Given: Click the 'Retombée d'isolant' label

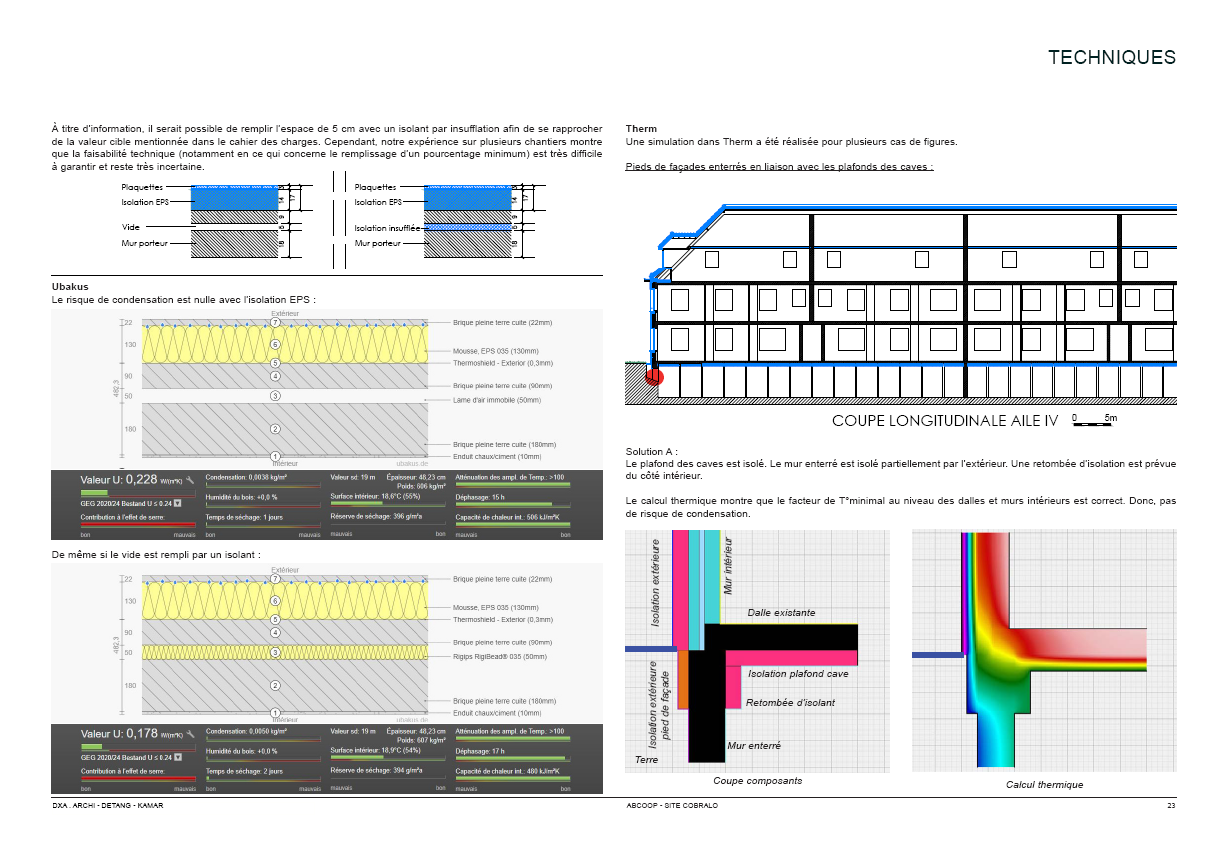Looking at the screenshot, I should [x=790, y=703].
